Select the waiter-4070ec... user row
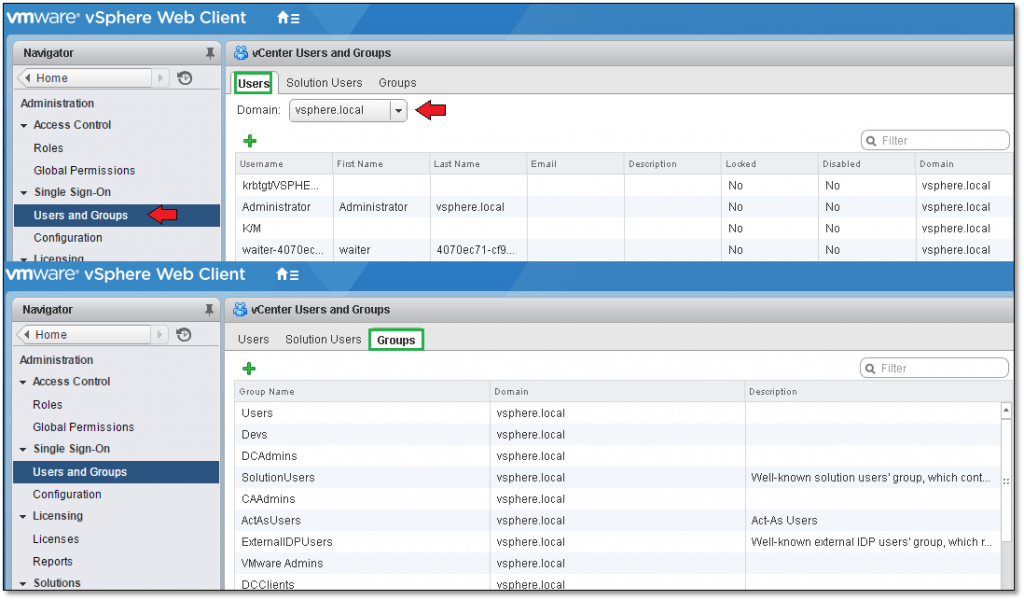 point(624,250)
